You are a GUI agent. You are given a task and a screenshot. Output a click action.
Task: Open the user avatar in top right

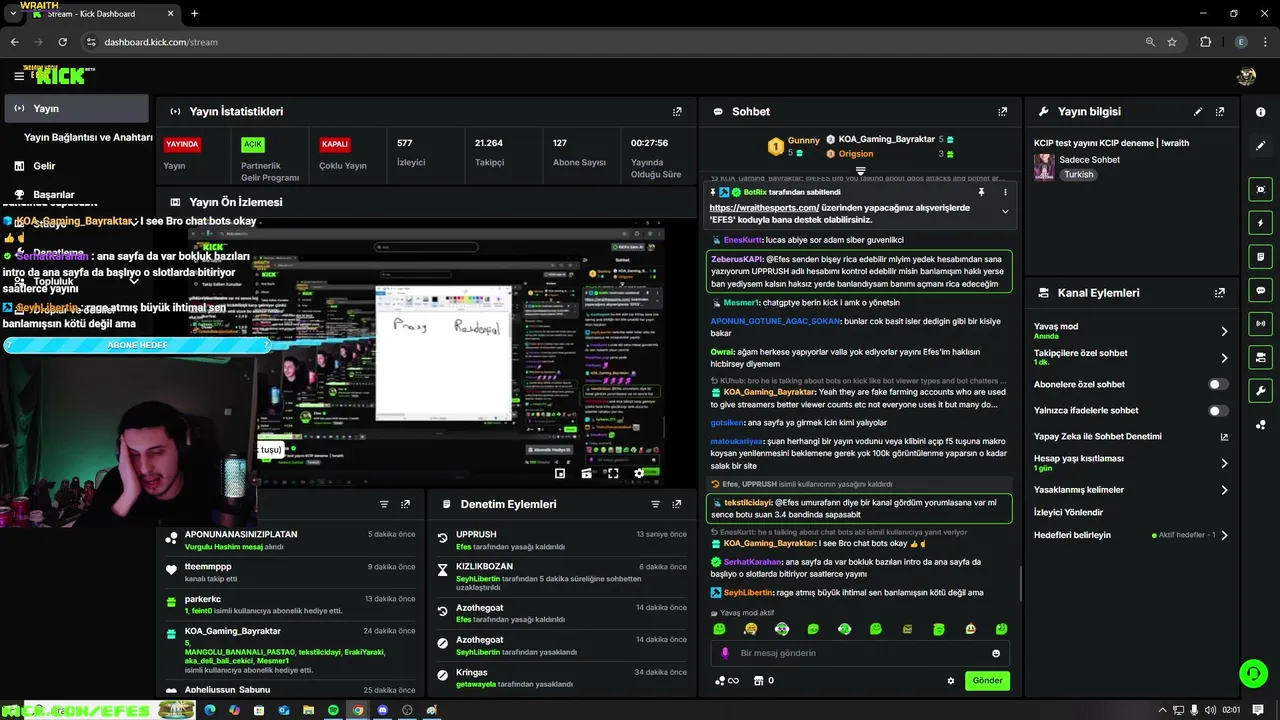tap(1246, 76)
